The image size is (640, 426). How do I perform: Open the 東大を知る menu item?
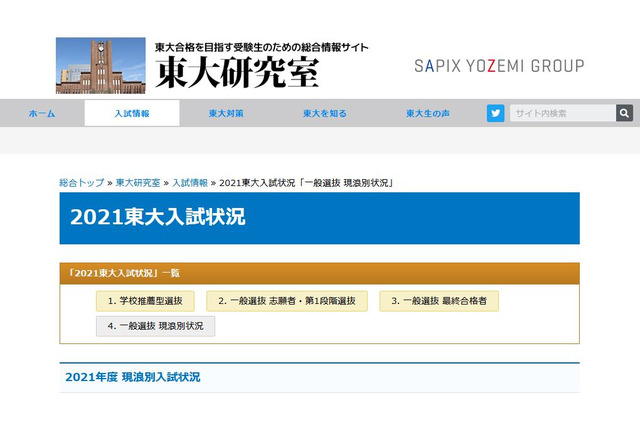click(x=325, y=113)
